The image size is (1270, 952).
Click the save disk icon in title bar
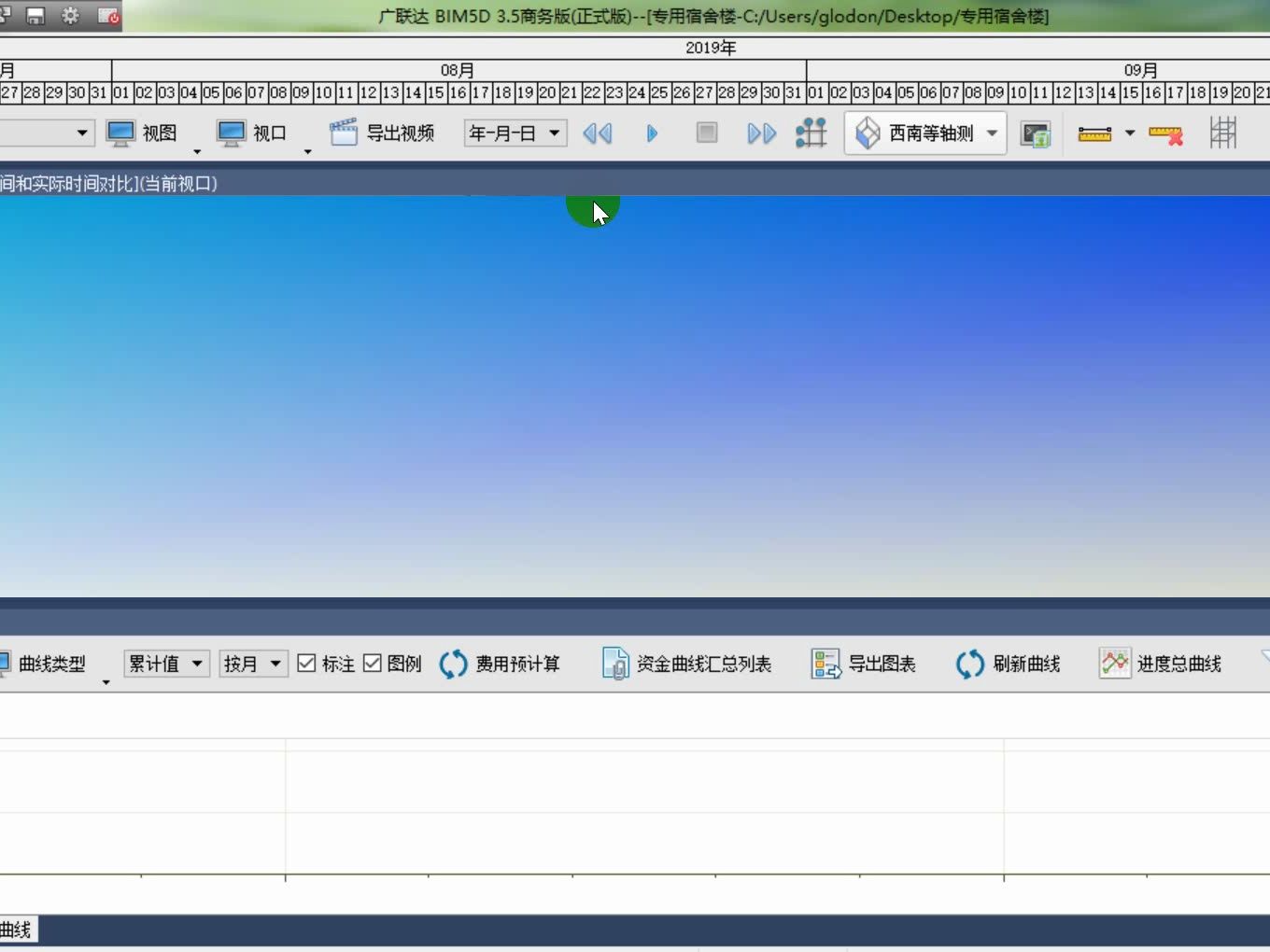click(x=35, y=16)
